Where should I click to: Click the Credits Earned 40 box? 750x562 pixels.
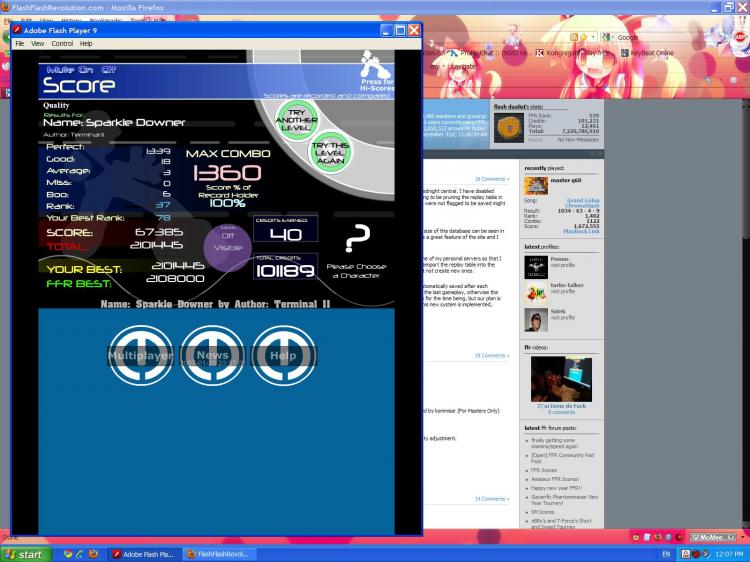pos(286,229)
